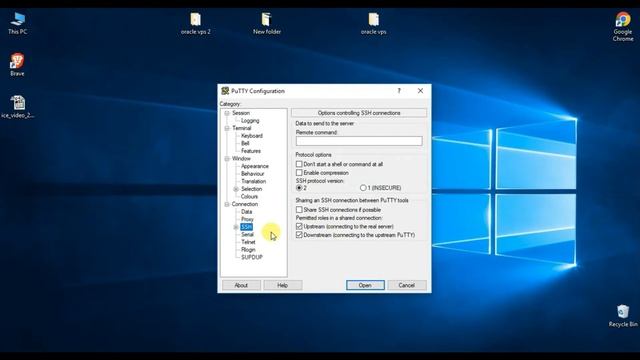The image size is (640, 360).
Task: Select Logging category
Action: point(250,121)
